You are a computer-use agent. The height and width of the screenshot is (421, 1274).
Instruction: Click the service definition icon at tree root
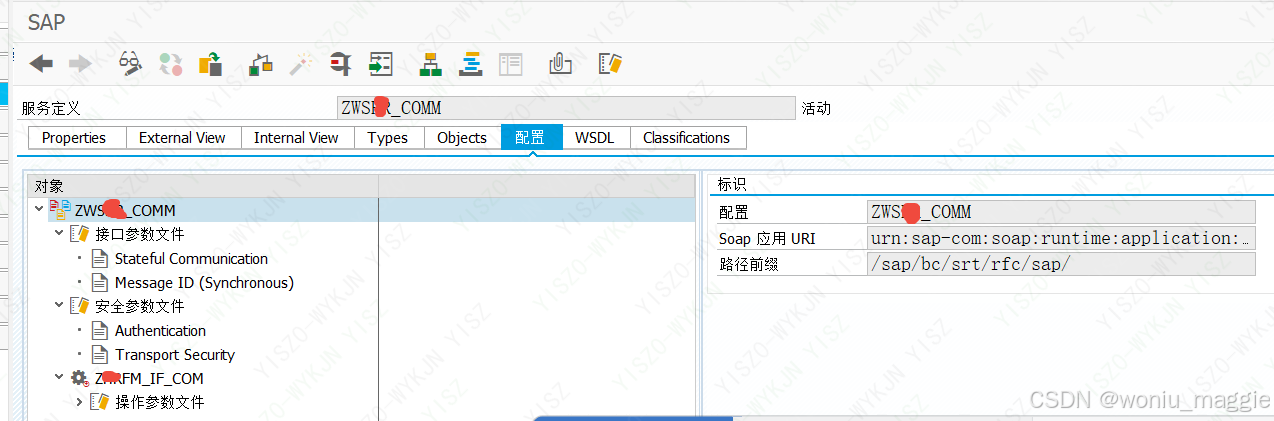point(60,210)
